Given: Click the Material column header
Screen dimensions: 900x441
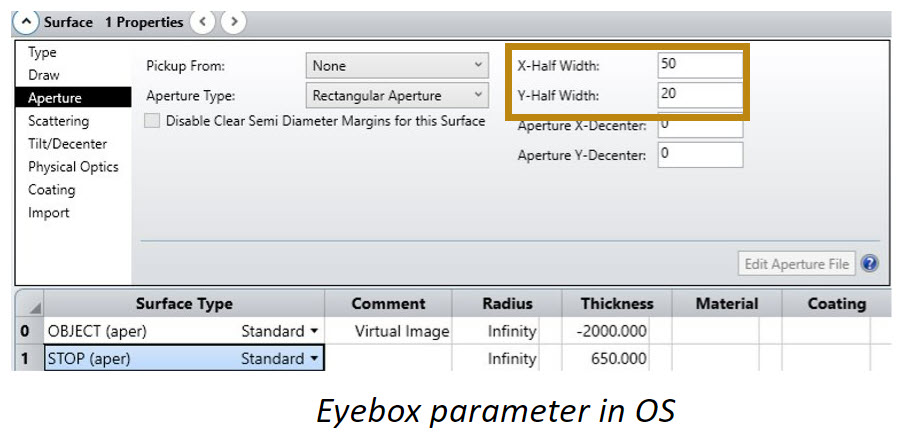Looking at the screenshot, I should coord(727,303).
